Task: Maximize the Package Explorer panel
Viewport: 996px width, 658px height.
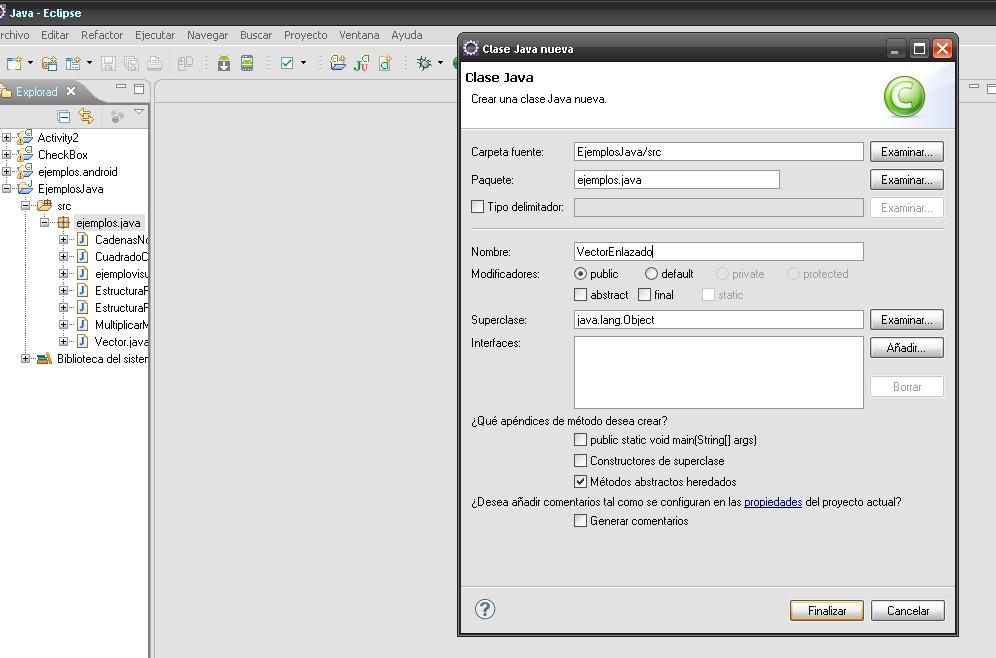Action: click(139, 89)
